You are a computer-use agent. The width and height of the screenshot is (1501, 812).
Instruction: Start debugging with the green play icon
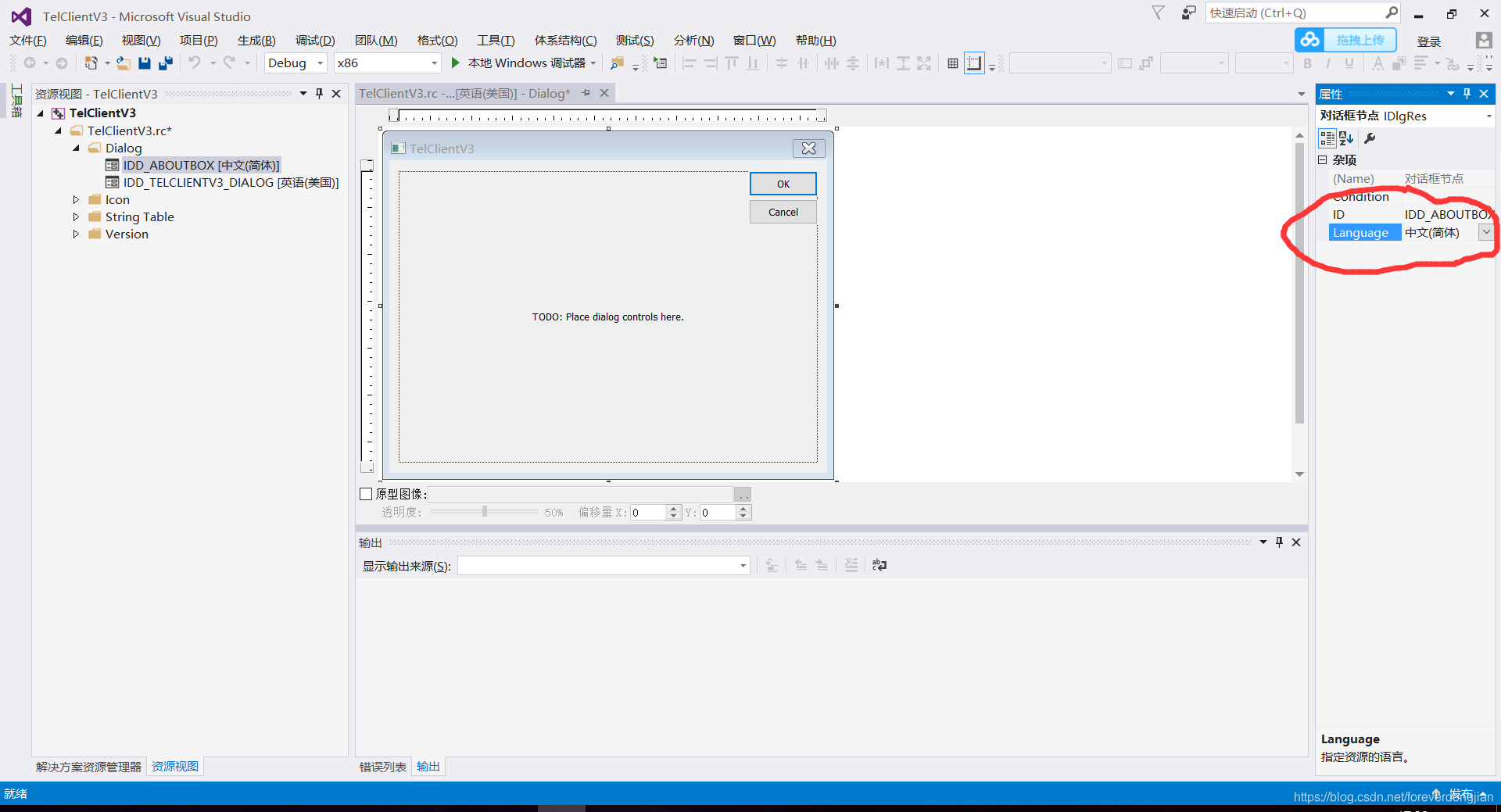pyautogui.click(x=456, y=63)
